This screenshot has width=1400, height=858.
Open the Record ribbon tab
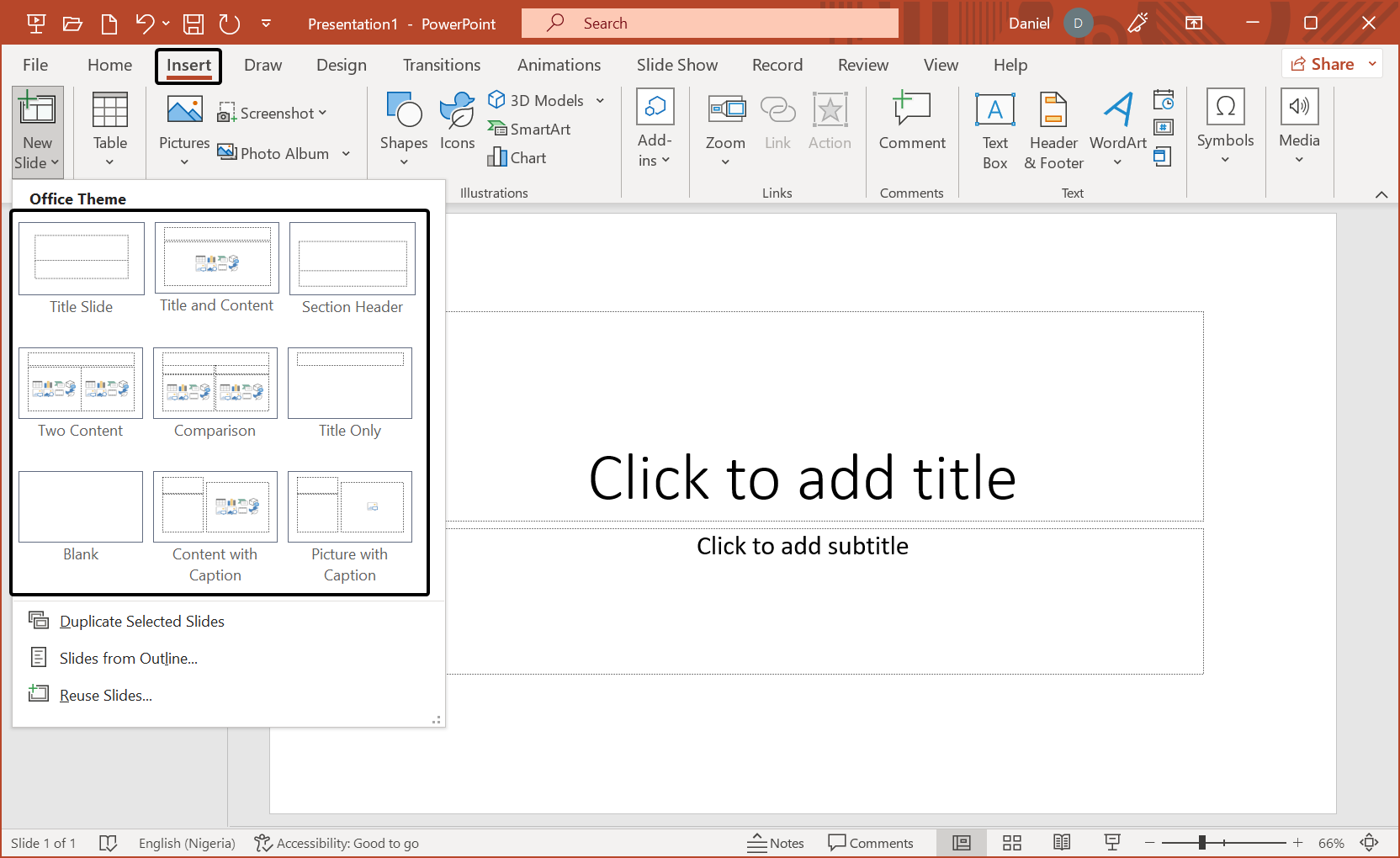coord(777,65)
